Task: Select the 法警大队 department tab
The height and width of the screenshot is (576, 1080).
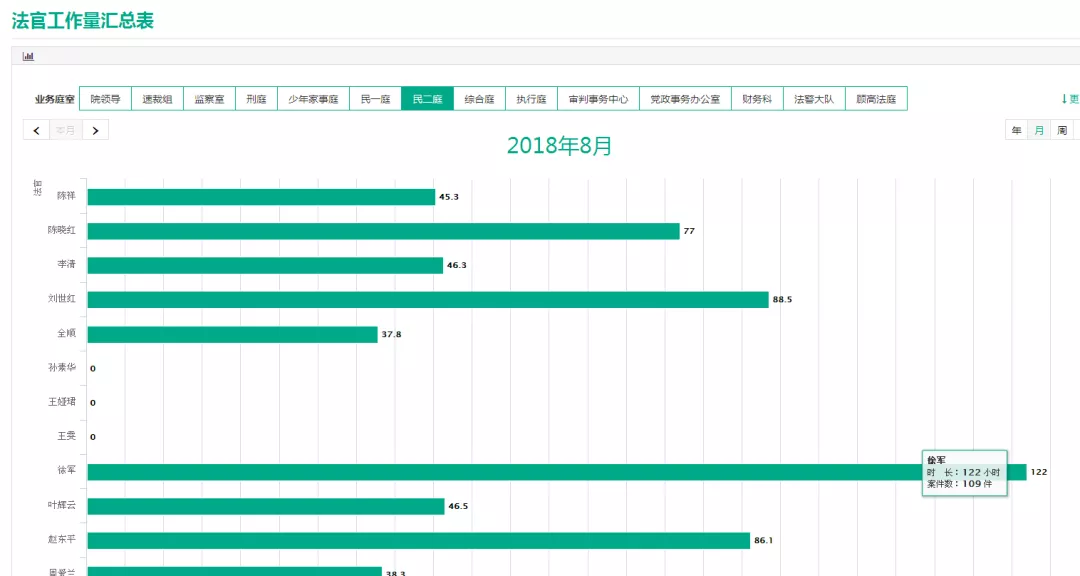Action: point(814,99)
